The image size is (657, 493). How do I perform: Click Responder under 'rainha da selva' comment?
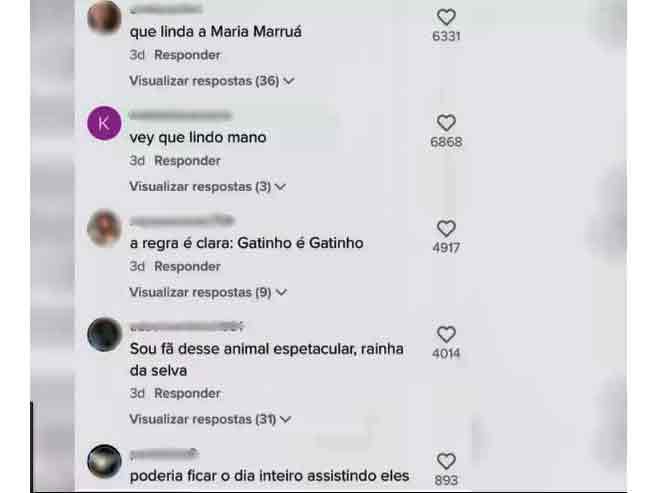187,393
